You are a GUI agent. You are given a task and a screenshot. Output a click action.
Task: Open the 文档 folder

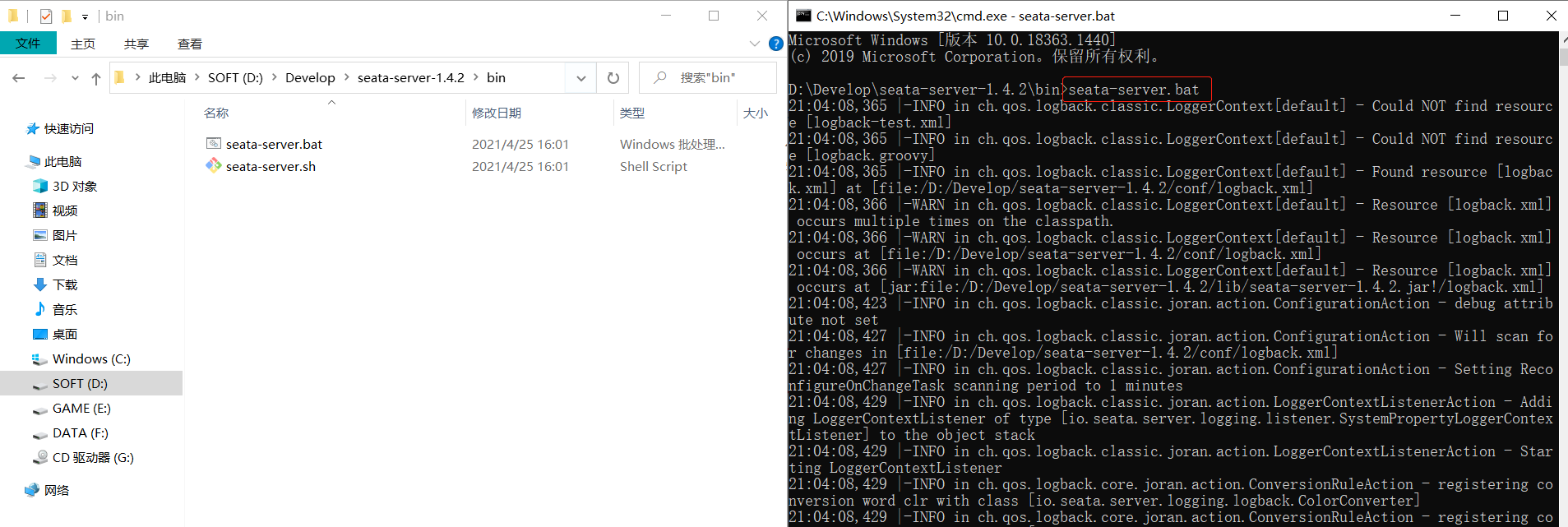click(x=65, y=260)
